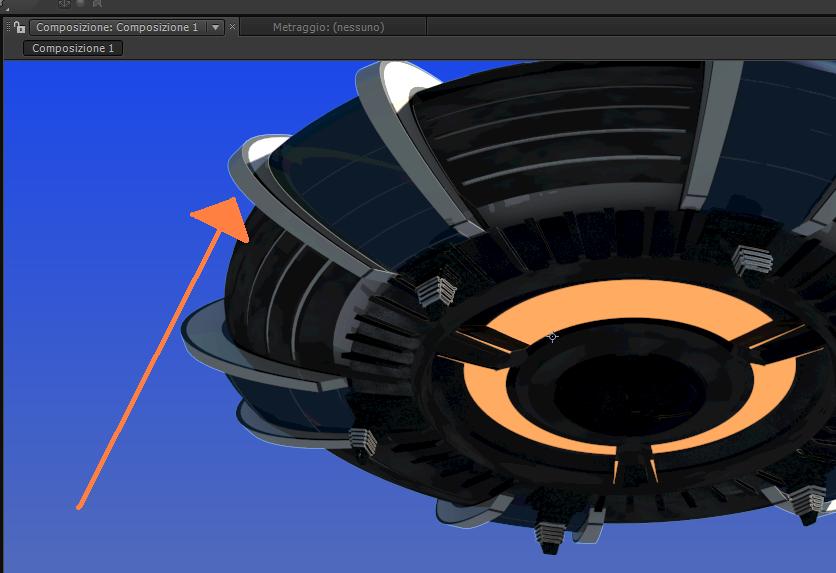Select the Composizione: Composizione 1 tab
Image resolution: width=836 pixels, height=573 pixels.
(117, 27)
